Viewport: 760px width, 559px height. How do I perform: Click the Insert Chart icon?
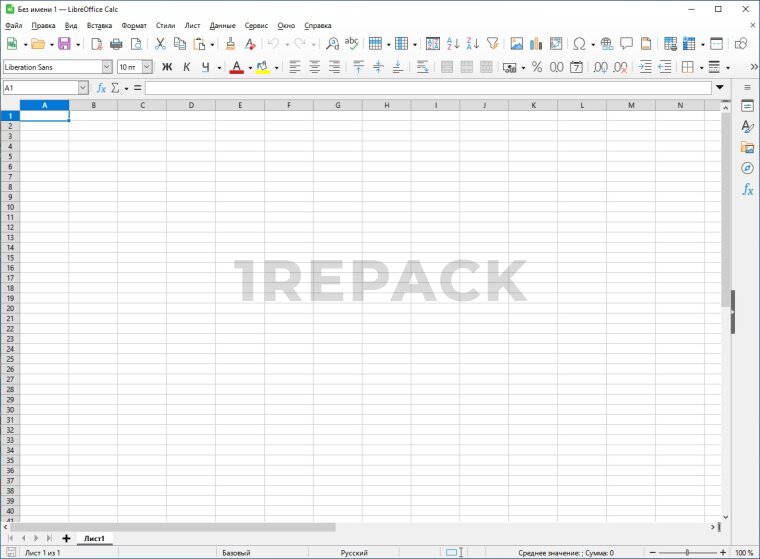coord(536,44)
